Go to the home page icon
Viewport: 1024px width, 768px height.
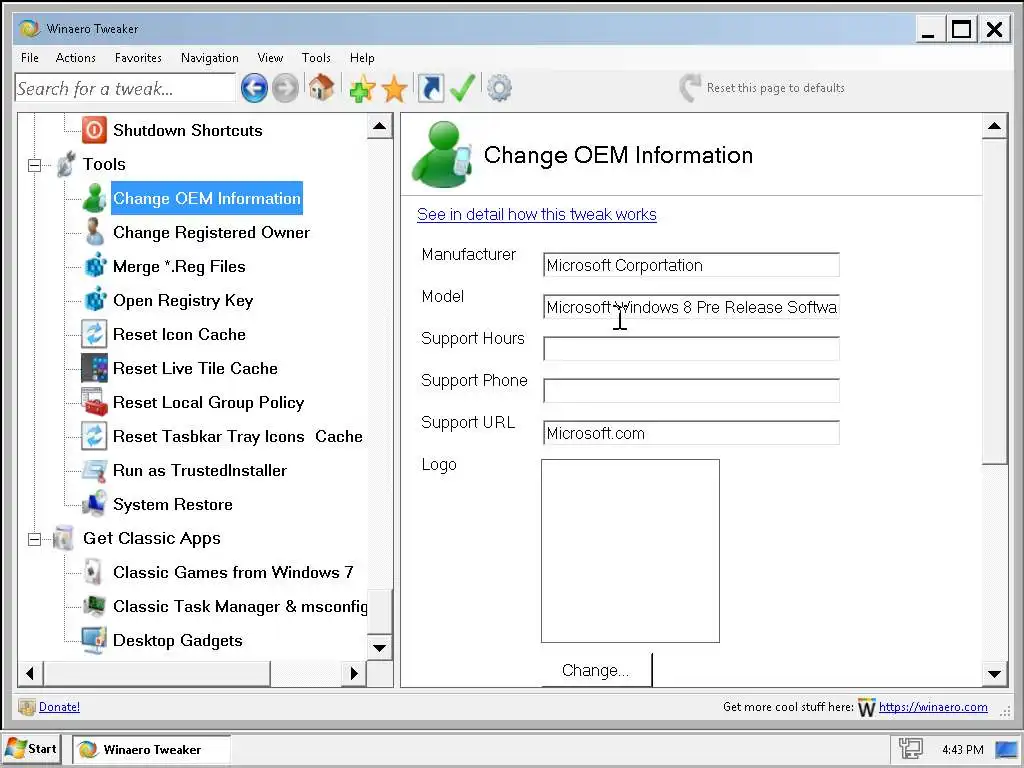point(321,88)
